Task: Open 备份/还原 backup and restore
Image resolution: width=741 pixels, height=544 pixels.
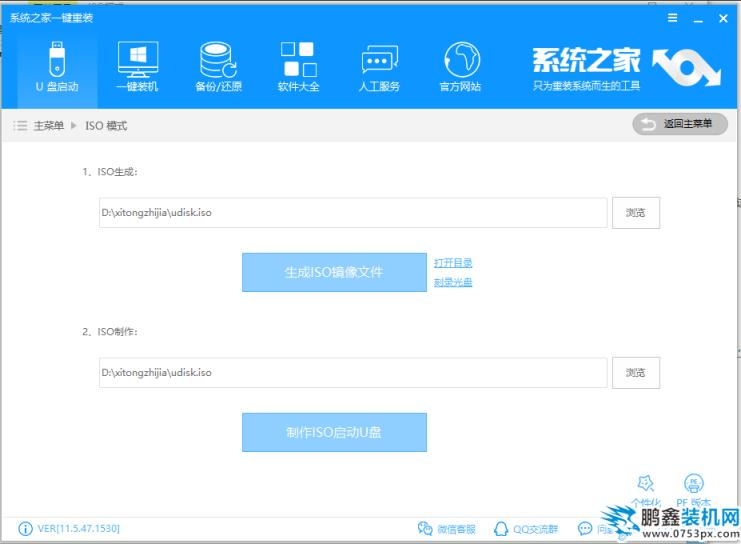Action: point(218,67)
